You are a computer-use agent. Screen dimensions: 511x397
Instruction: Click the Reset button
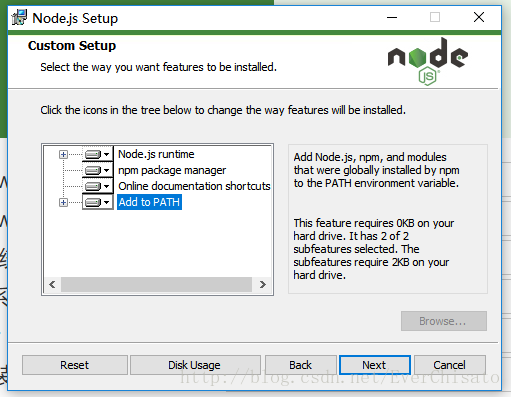(x=75, y=365)
